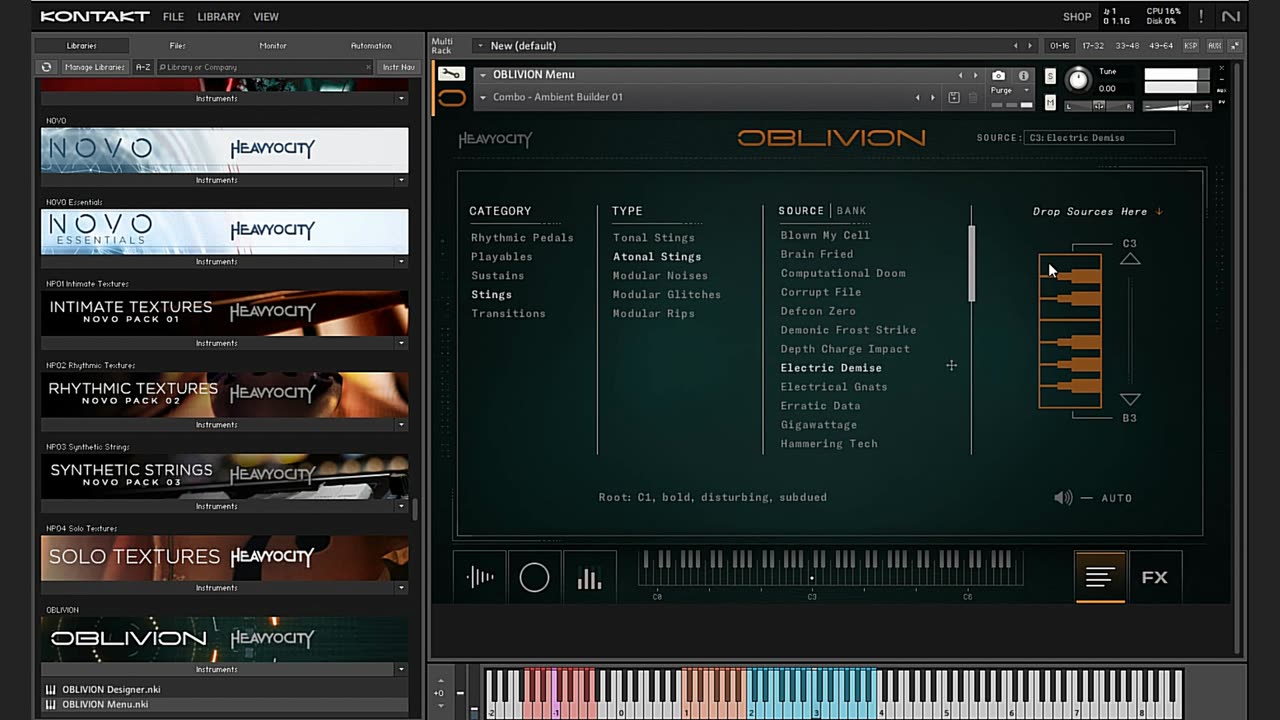The height and width of the screenshot is (720, 1280).
Task: Delete the snapshot with the trash icon
Action: 973,97
